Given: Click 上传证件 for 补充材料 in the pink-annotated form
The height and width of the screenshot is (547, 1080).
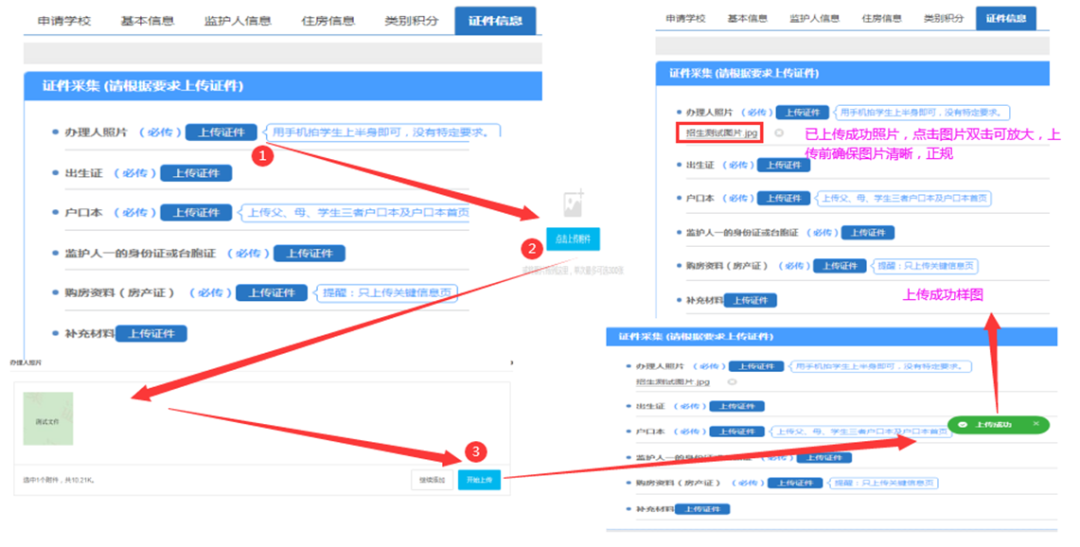Looking at the screenshot, I should point(750,300).
